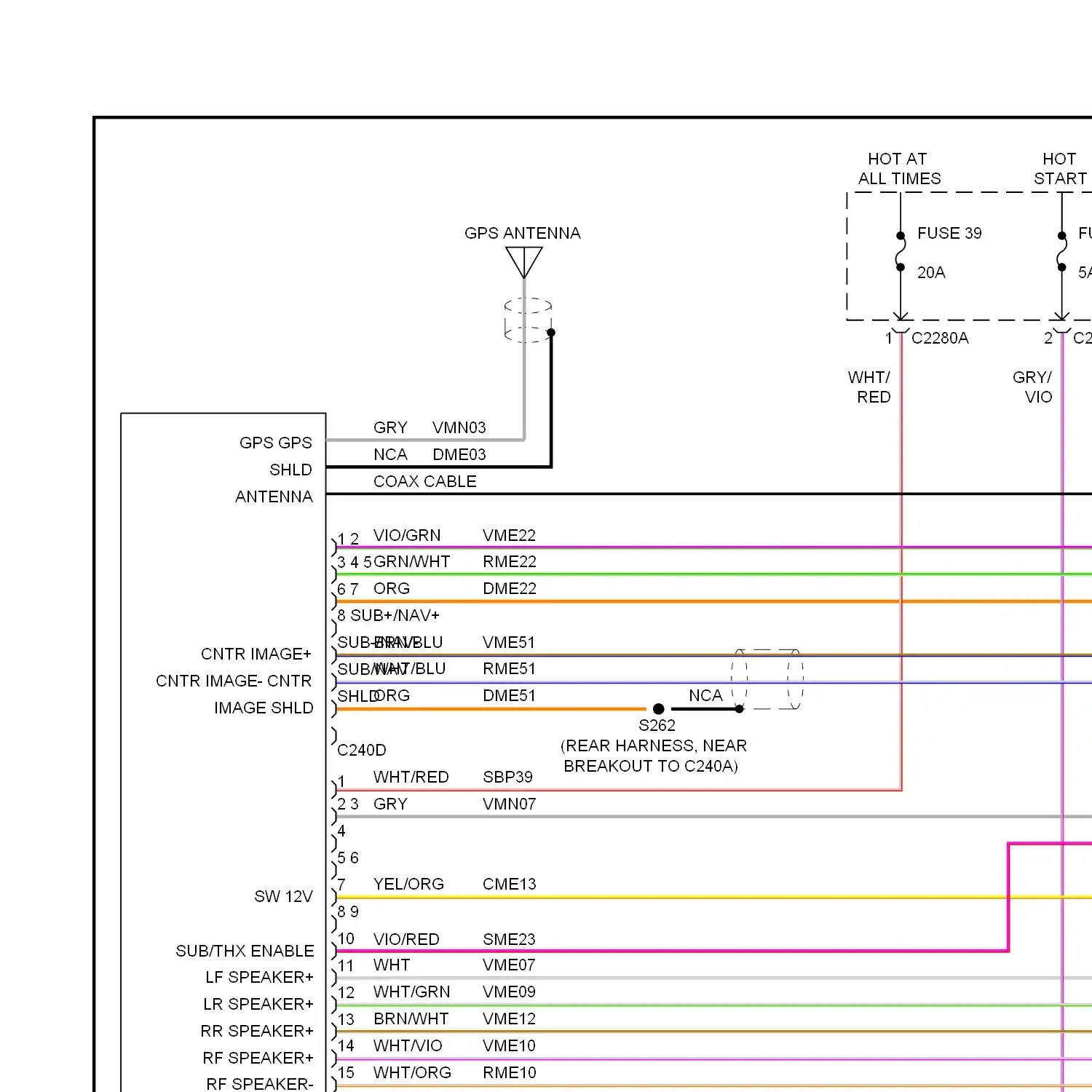Click the SW 12V pin label
The height and width of the screenshot is (1092, 1092).
click(283, 896)
